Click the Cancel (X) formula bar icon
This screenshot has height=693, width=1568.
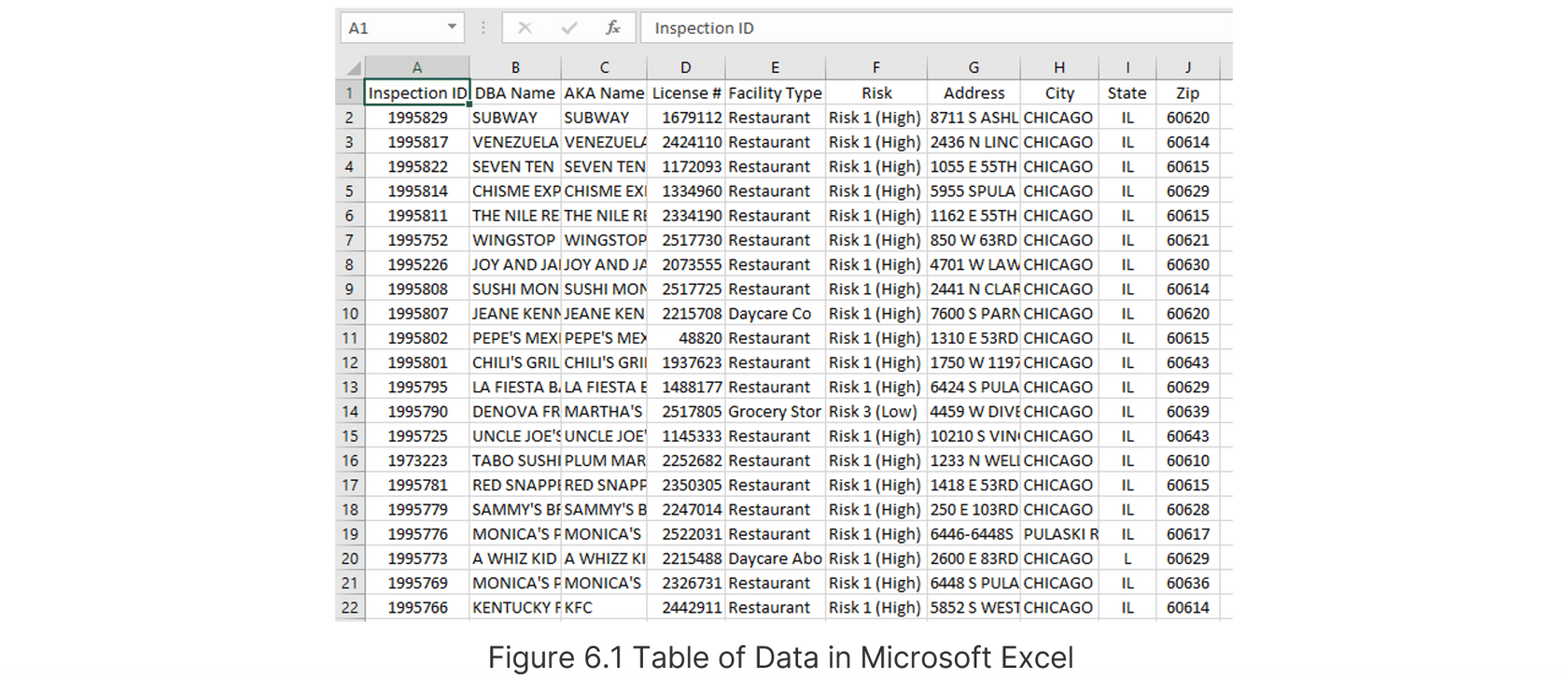(x=525, y=28)
